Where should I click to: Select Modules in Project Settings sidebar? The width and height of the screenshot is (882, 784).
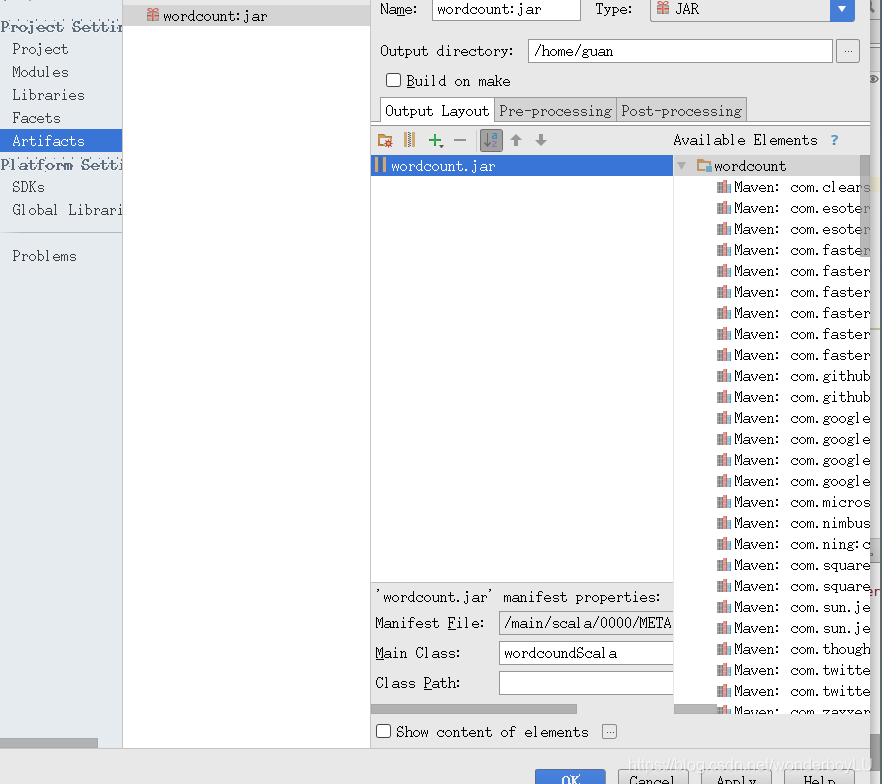coord(39,71)
